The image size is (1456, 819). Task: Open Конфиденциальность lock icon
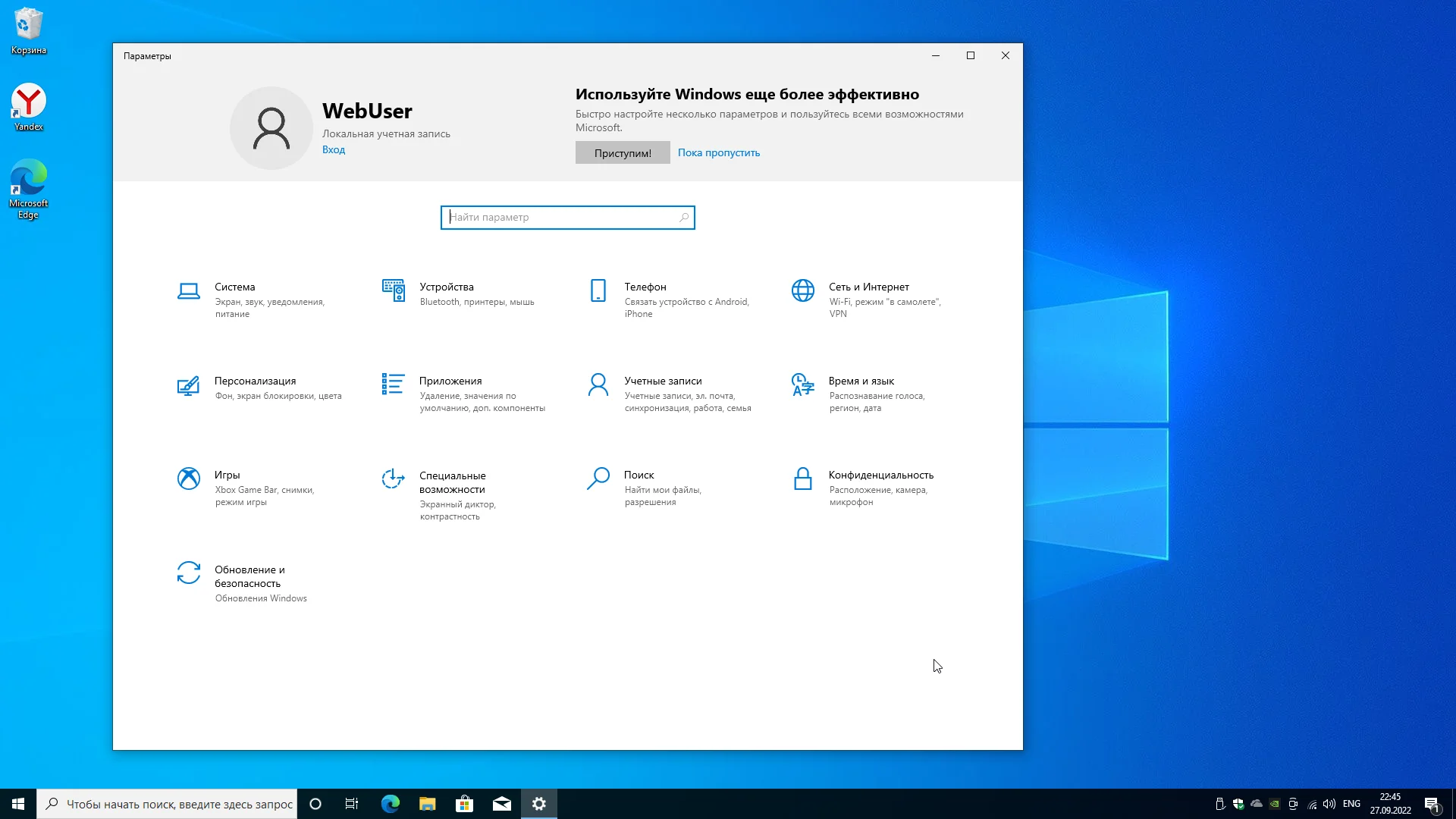(802, 479)
